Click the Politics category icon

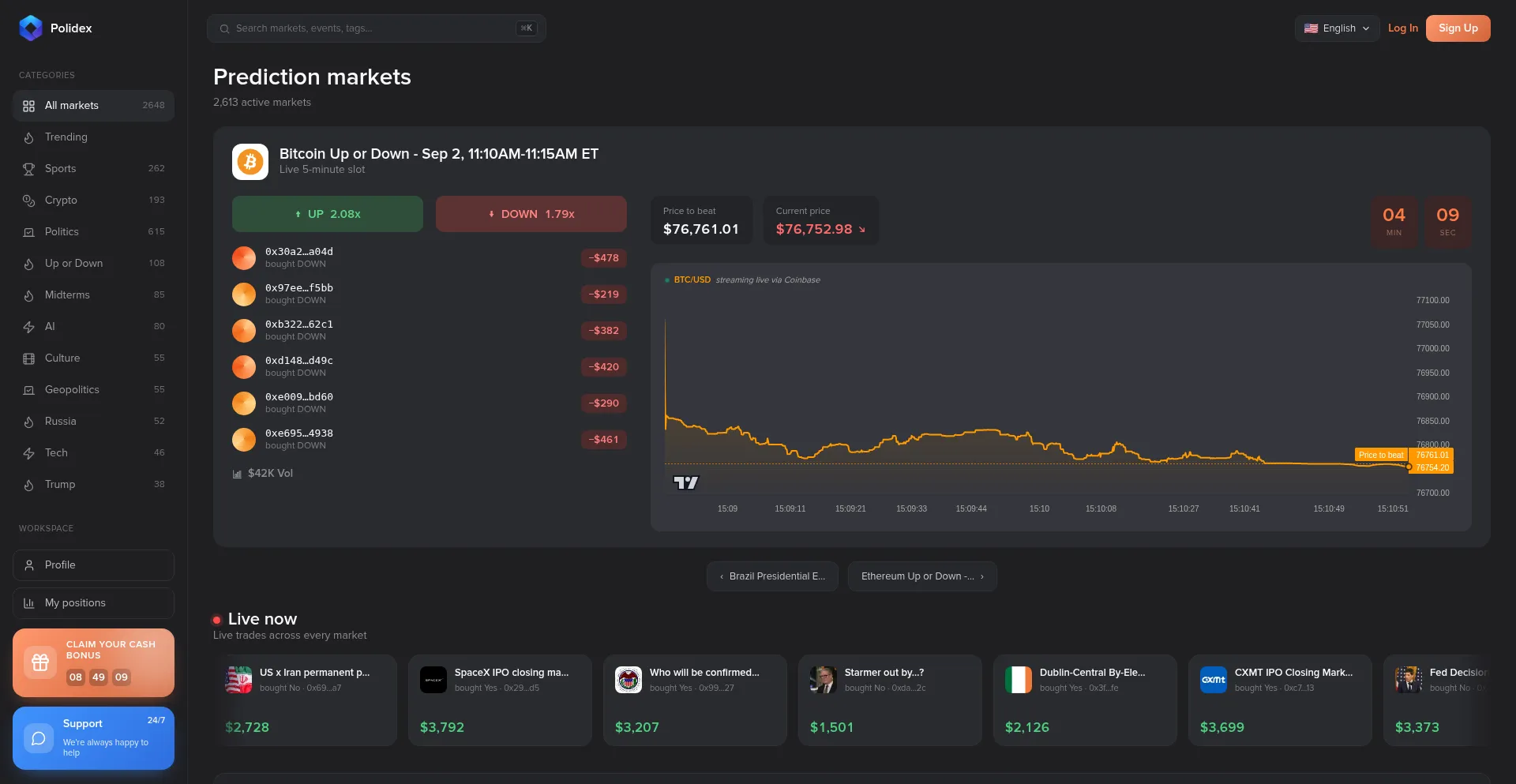29,232
